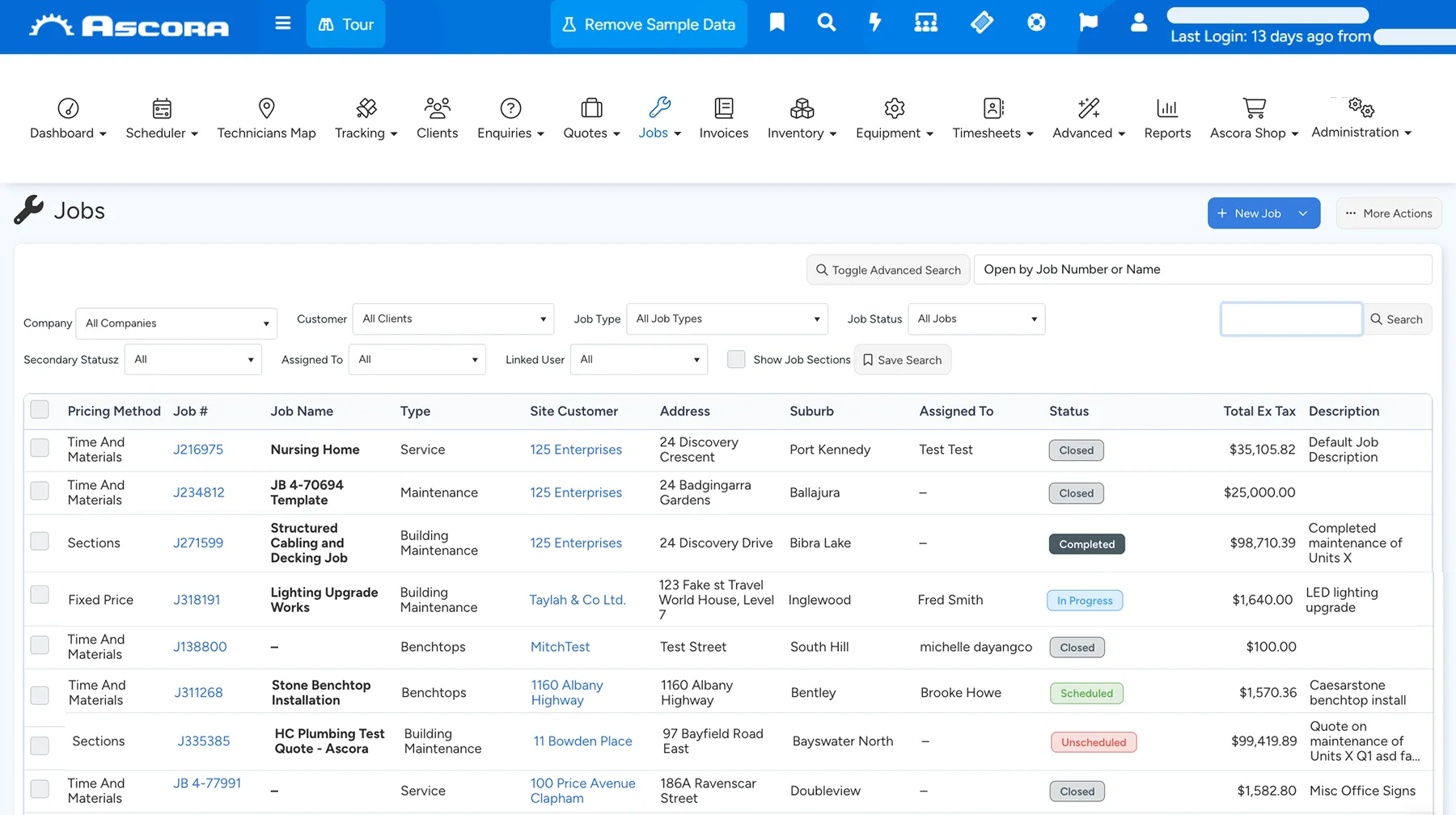This screenshot has height=815, width=1456.
Task: Click the Save Search button
Action: tap(903, 360)
